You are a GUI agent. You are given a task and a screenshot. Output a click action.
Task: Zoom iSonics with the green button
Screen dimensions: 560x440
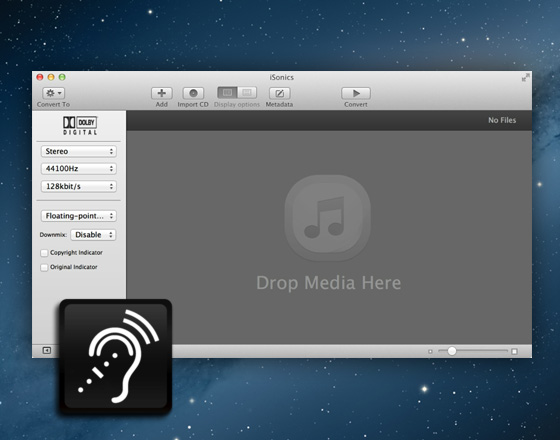pos(62,77)
